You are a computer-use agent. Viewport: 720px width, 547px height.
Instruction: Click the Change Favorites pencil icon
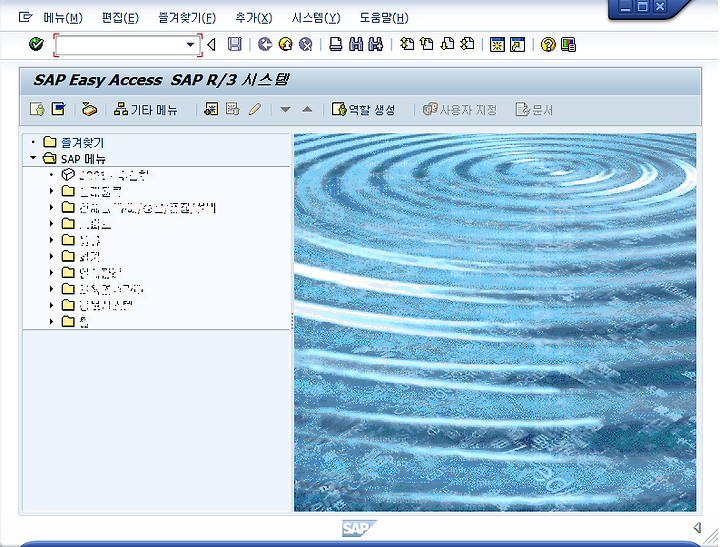[255, 109]
